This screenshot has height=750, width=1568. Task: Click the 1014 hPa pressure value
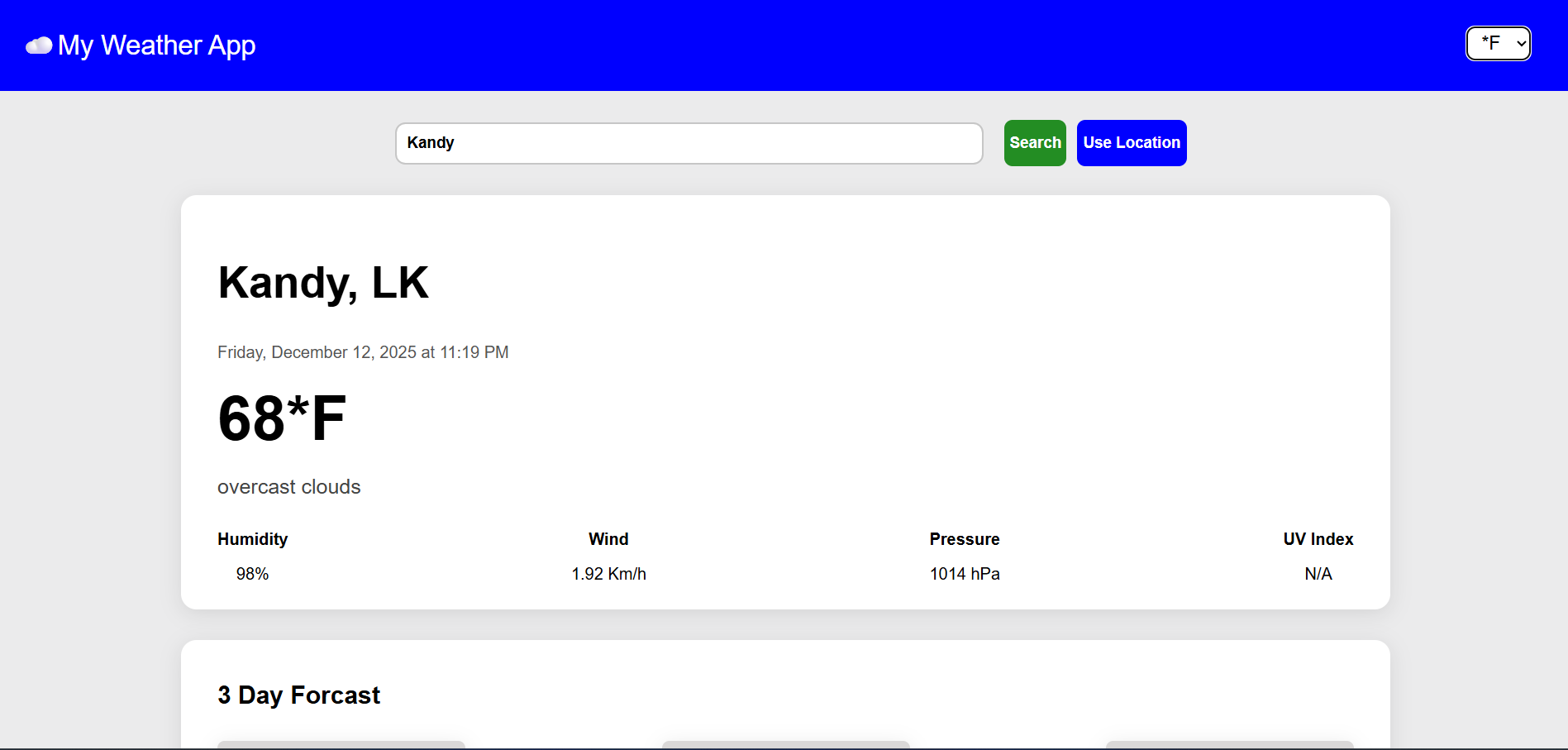point(964,574)
